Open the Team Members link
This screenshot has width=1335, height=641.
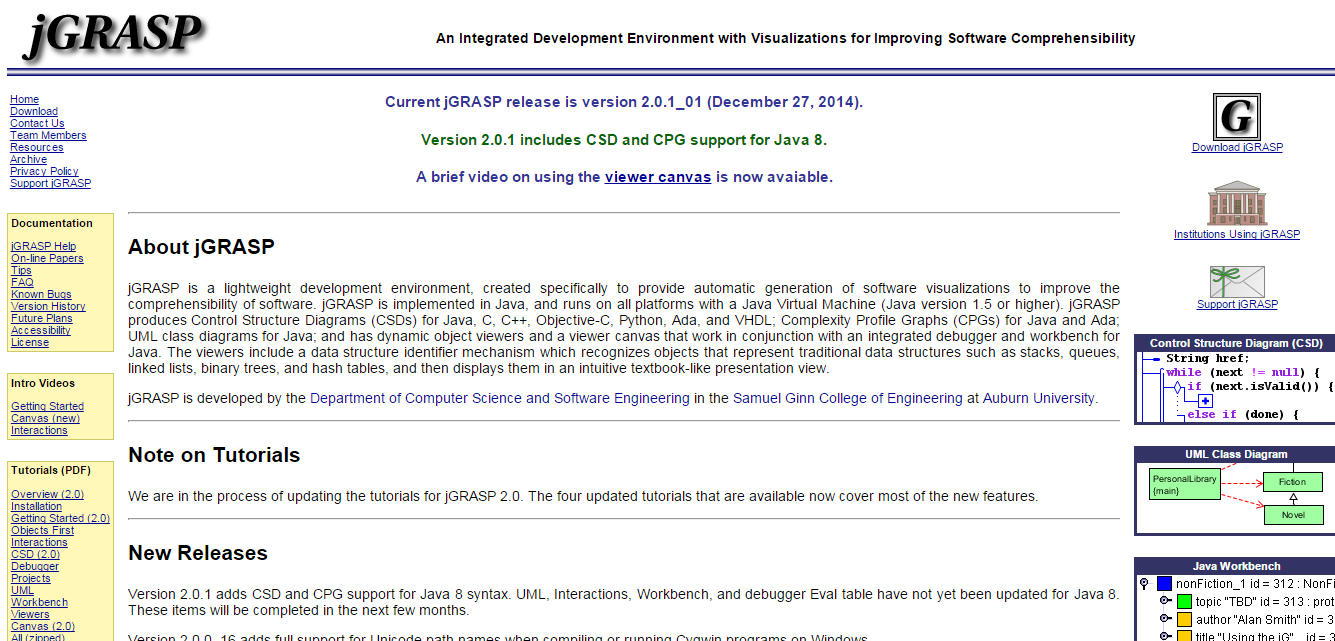(x=48, y=136)
